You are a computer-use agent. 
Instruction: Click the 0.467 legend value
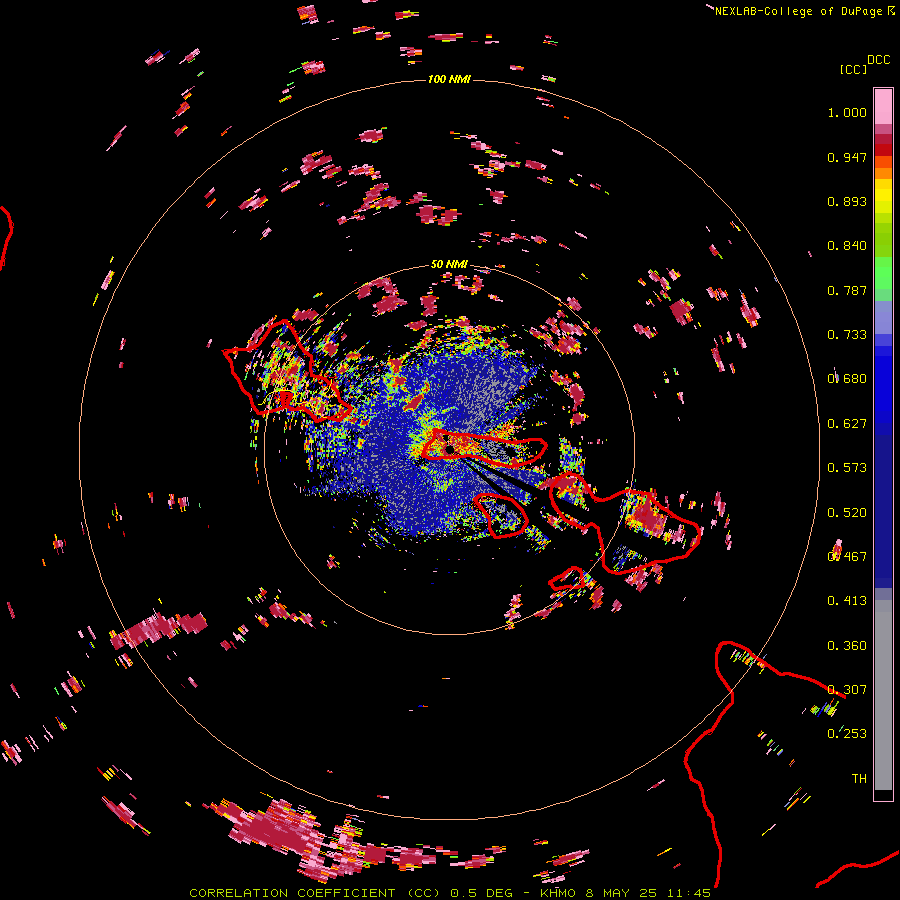pos(847,557)
